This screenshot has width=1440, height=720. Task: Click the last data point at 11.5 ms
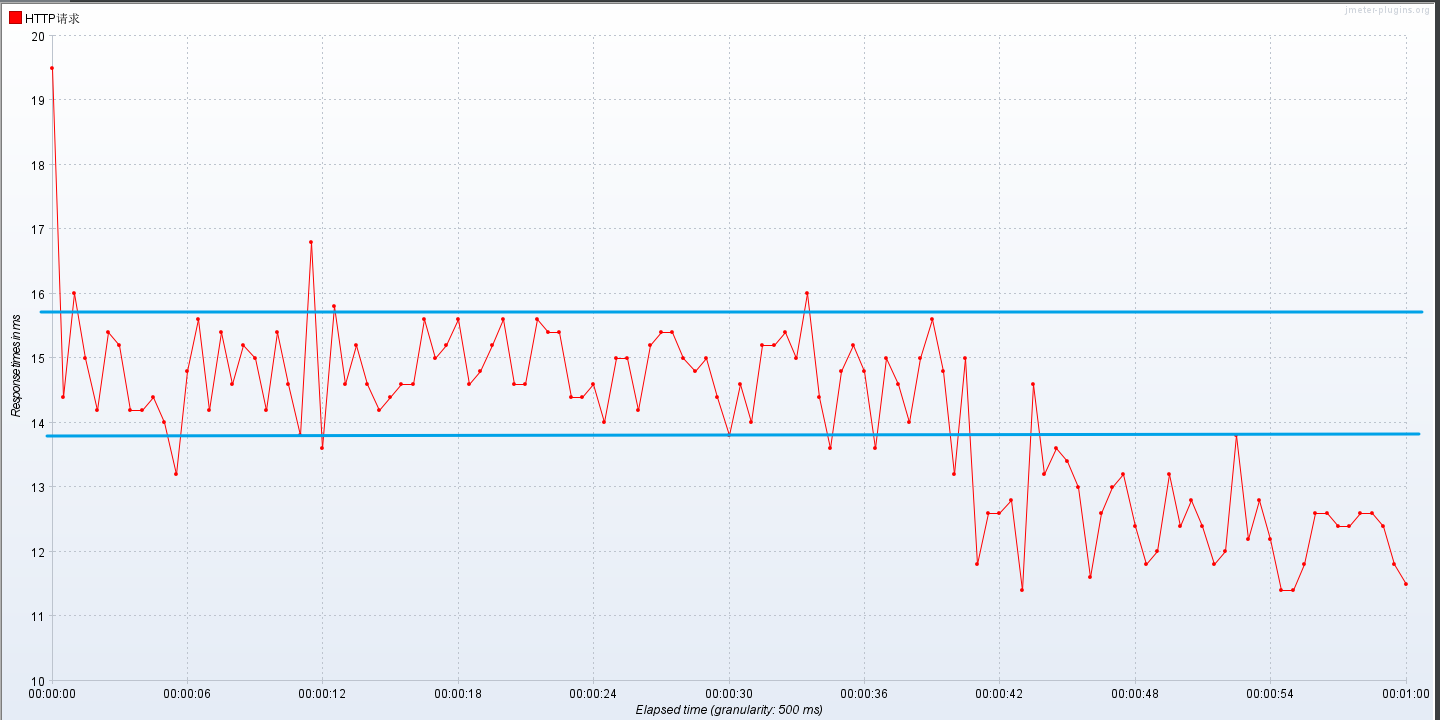[1406, 584]
